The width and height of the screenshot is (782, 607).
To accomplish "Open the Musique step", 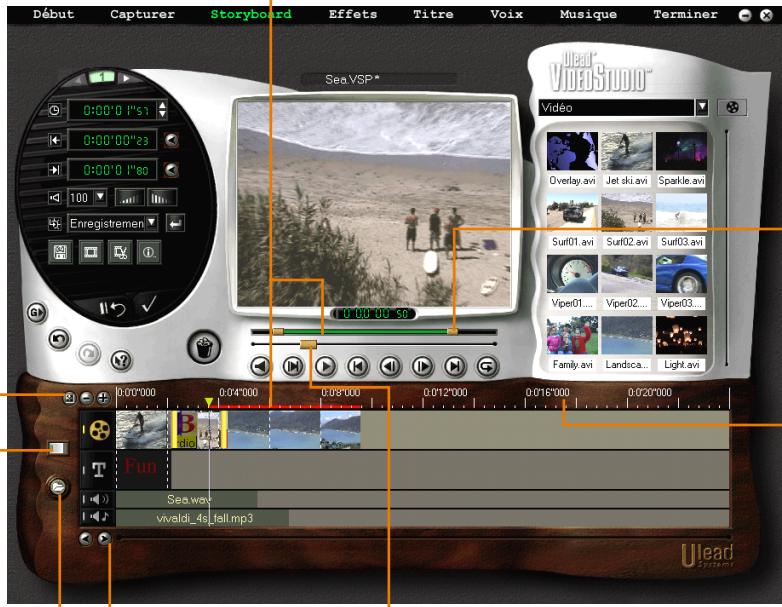I will click(588, 14).
